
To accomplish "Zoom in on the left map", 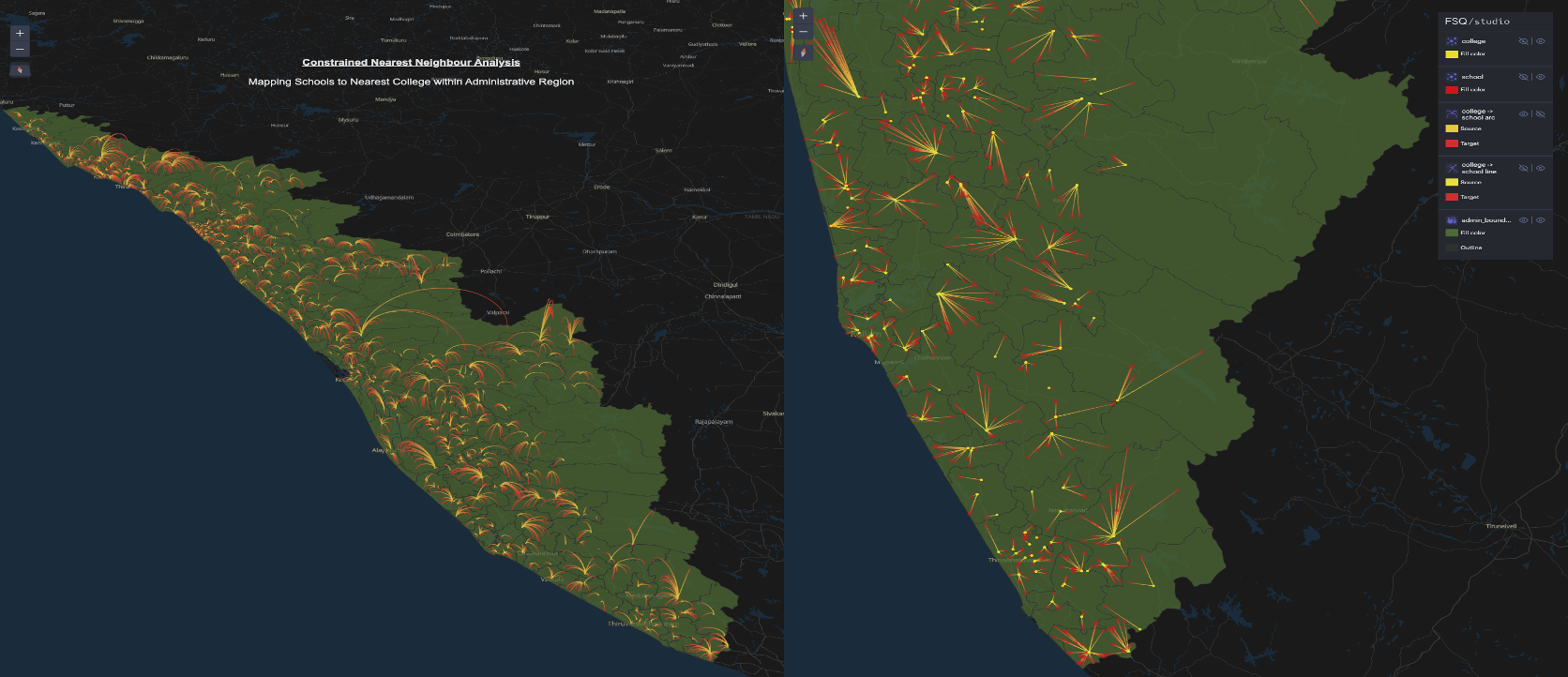I will tap(20, 33).
